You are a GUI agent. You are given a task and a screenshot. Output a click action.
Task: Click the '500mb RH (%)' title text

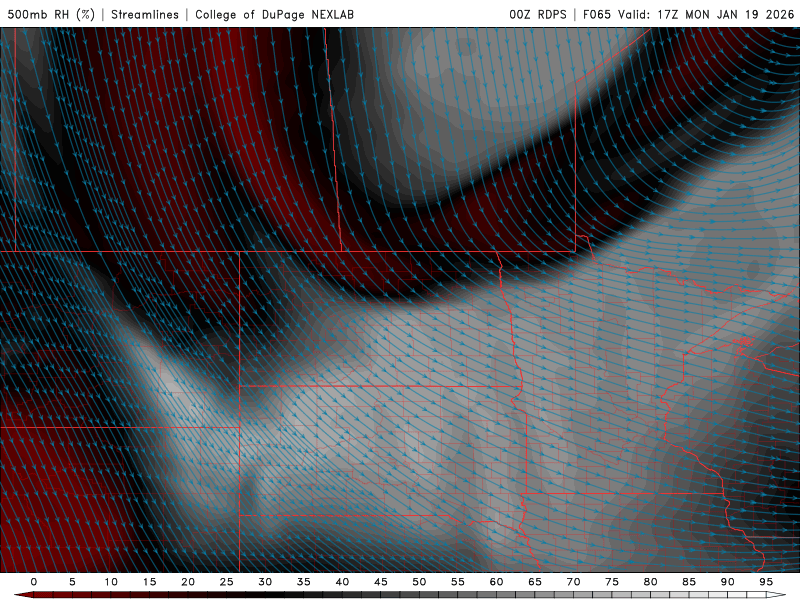51,14
